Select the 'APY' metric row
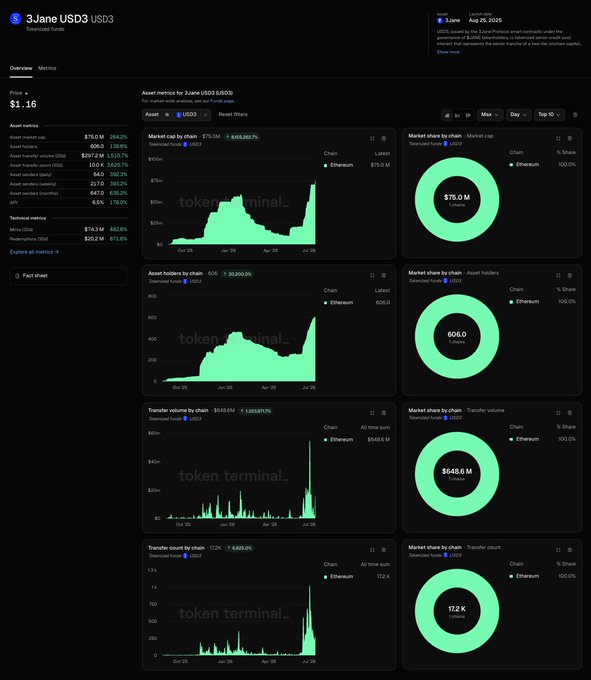Screen dimensions: 591x680 pyautogui.click(x=69, y=203)
